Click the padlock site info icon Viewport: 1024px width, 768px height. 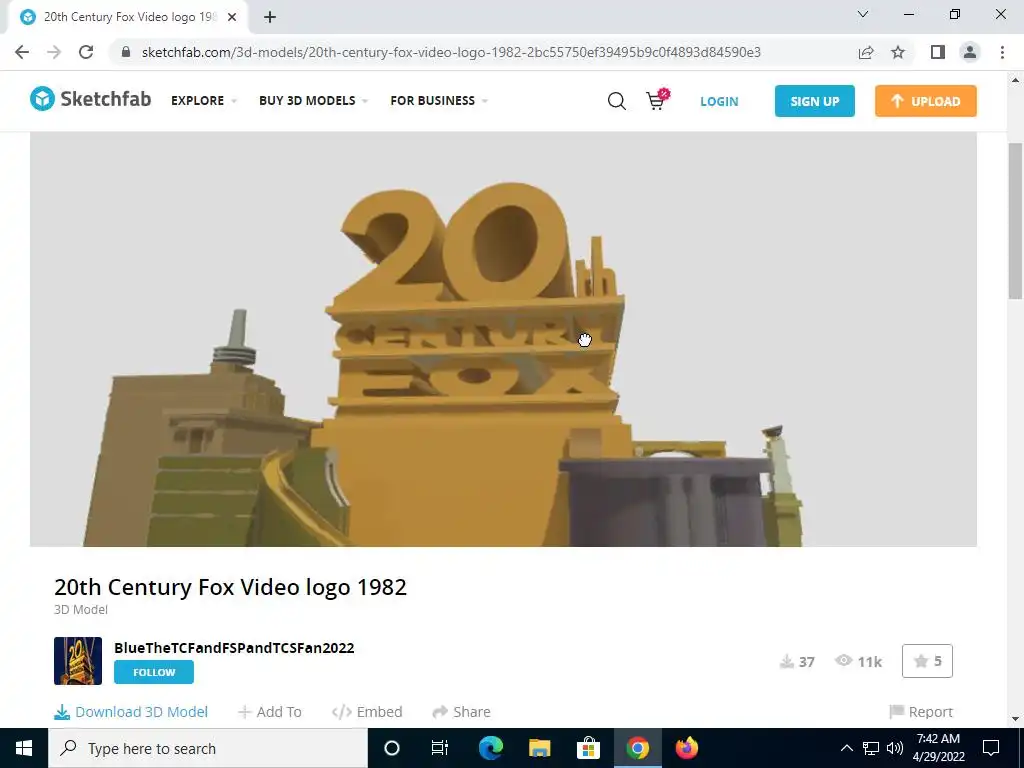click(126, 52)
